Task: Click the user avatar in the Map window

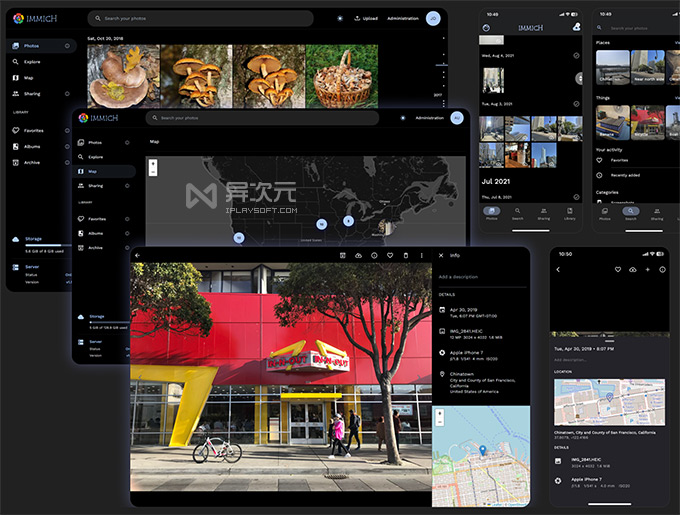Action: [457, 118]
